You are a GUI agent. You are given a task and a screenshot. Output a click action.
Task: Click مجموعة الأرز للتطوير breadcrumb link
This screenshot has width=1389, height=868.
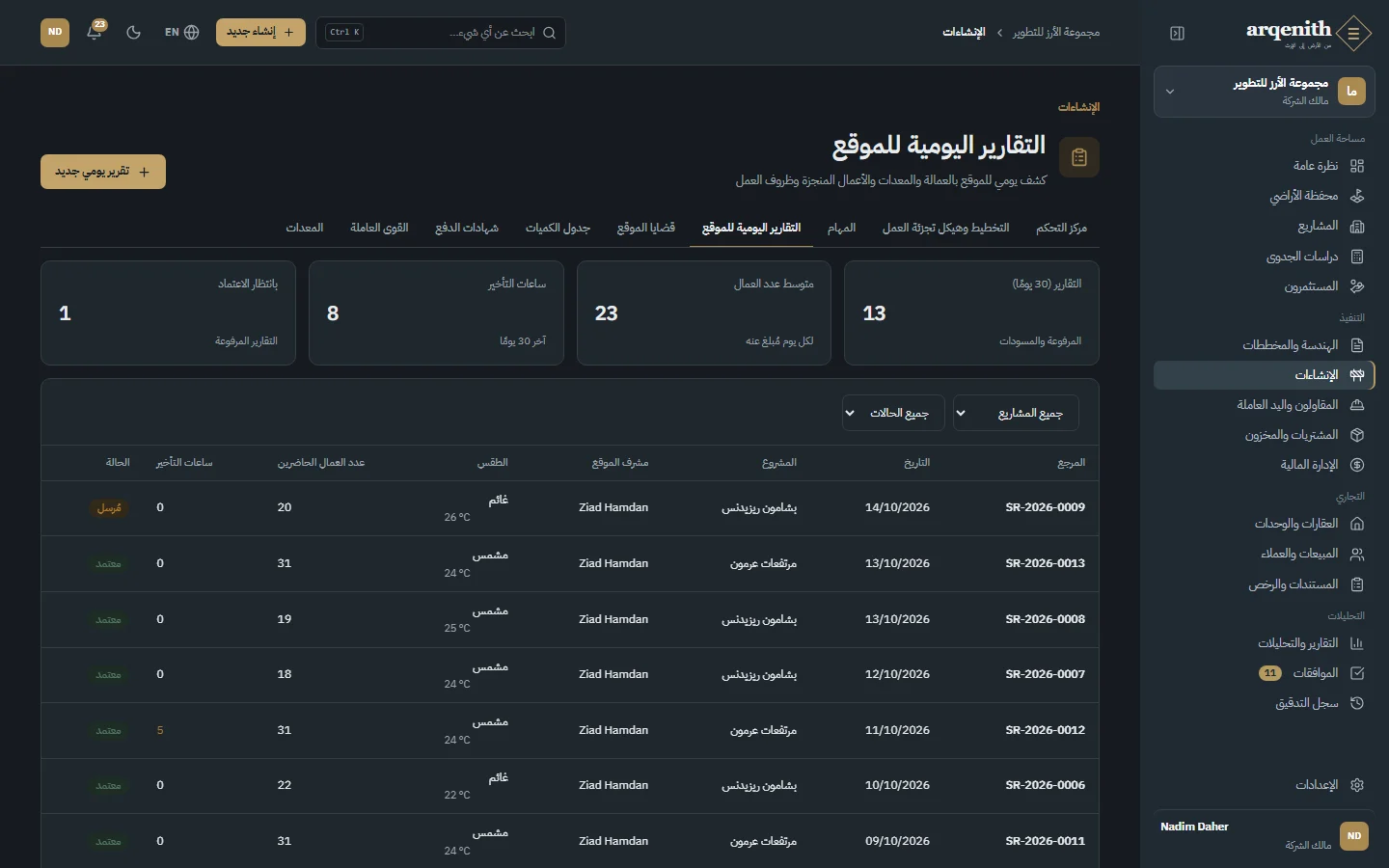[1056, 33]
